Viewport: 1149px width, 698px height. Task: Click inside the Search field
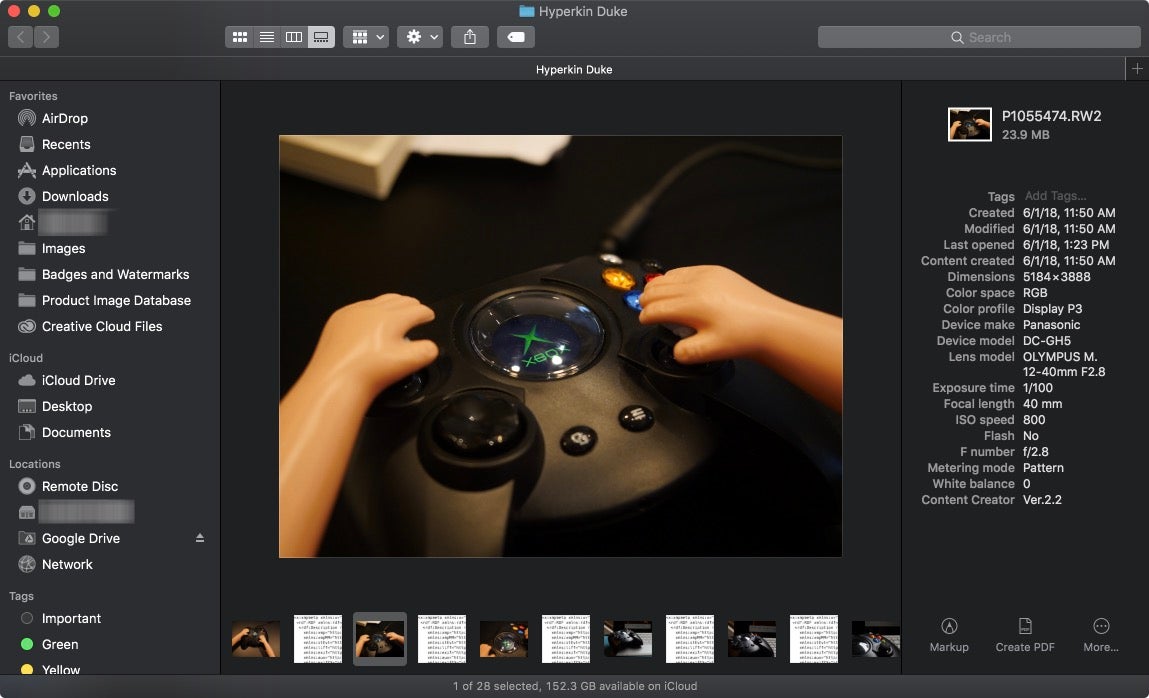(978, 36)
